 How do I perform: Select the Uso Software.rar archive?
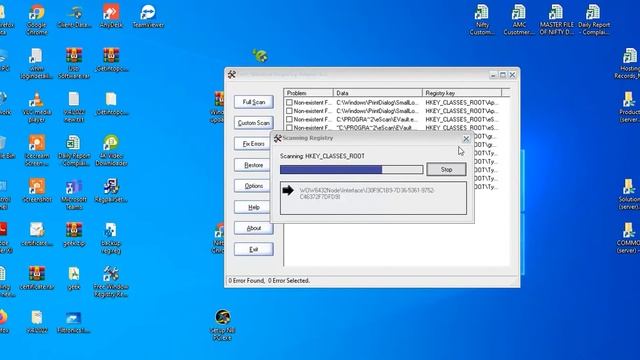[74, 63]
